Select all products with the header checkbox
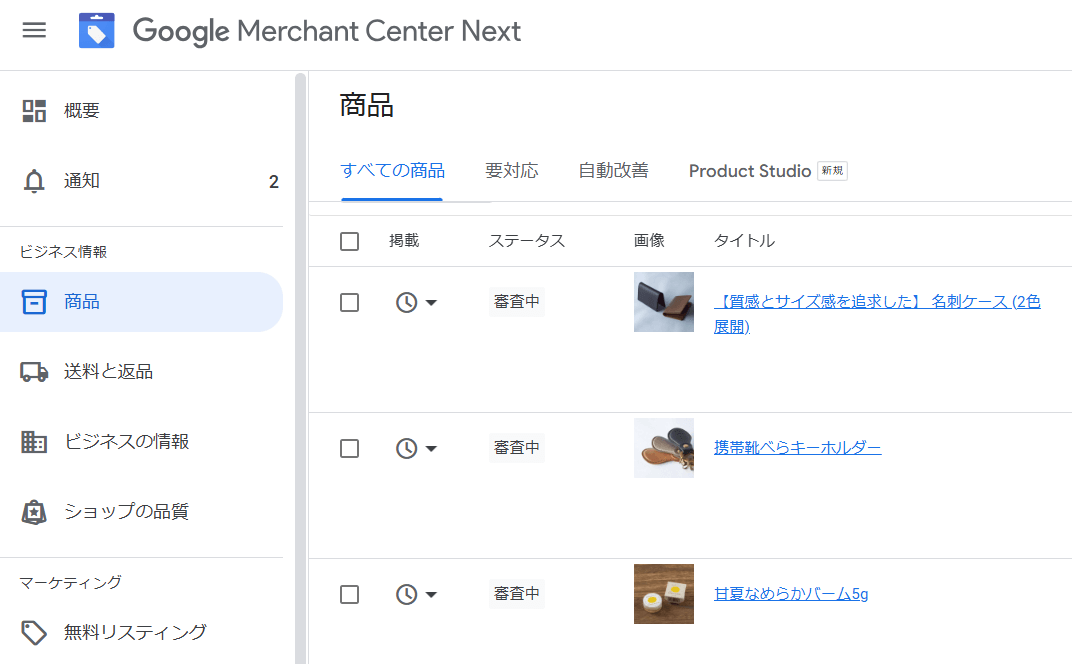This screenshot has width=1072, height=664. click(x=349, y=240)
